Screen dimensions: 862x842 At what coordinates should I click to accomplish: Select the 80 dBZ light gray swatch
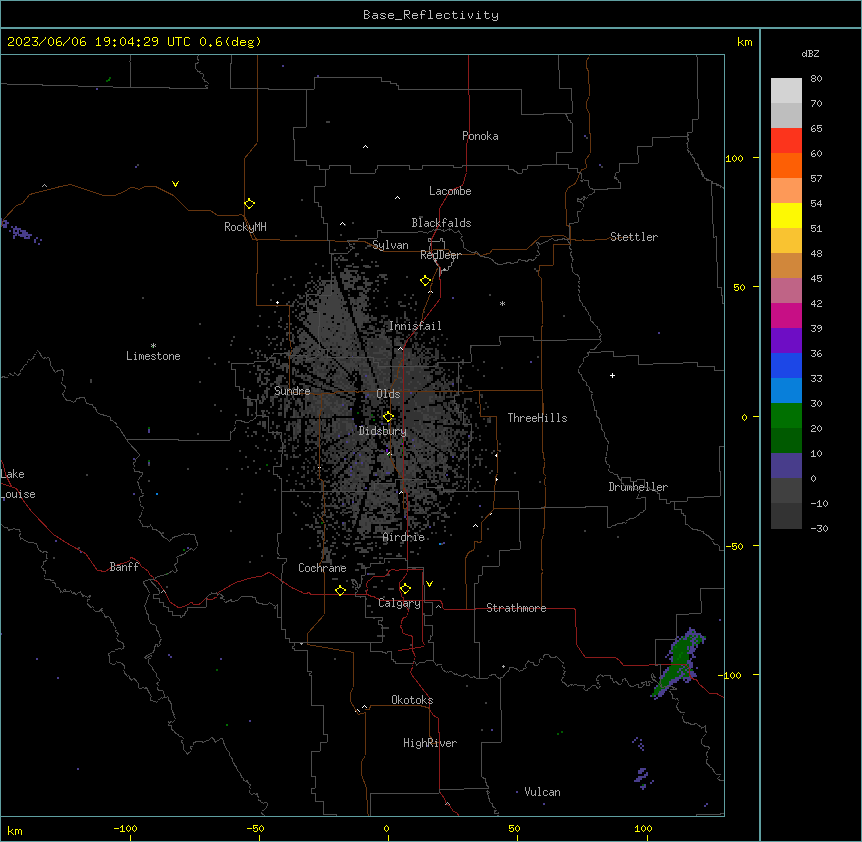point(786,91)
